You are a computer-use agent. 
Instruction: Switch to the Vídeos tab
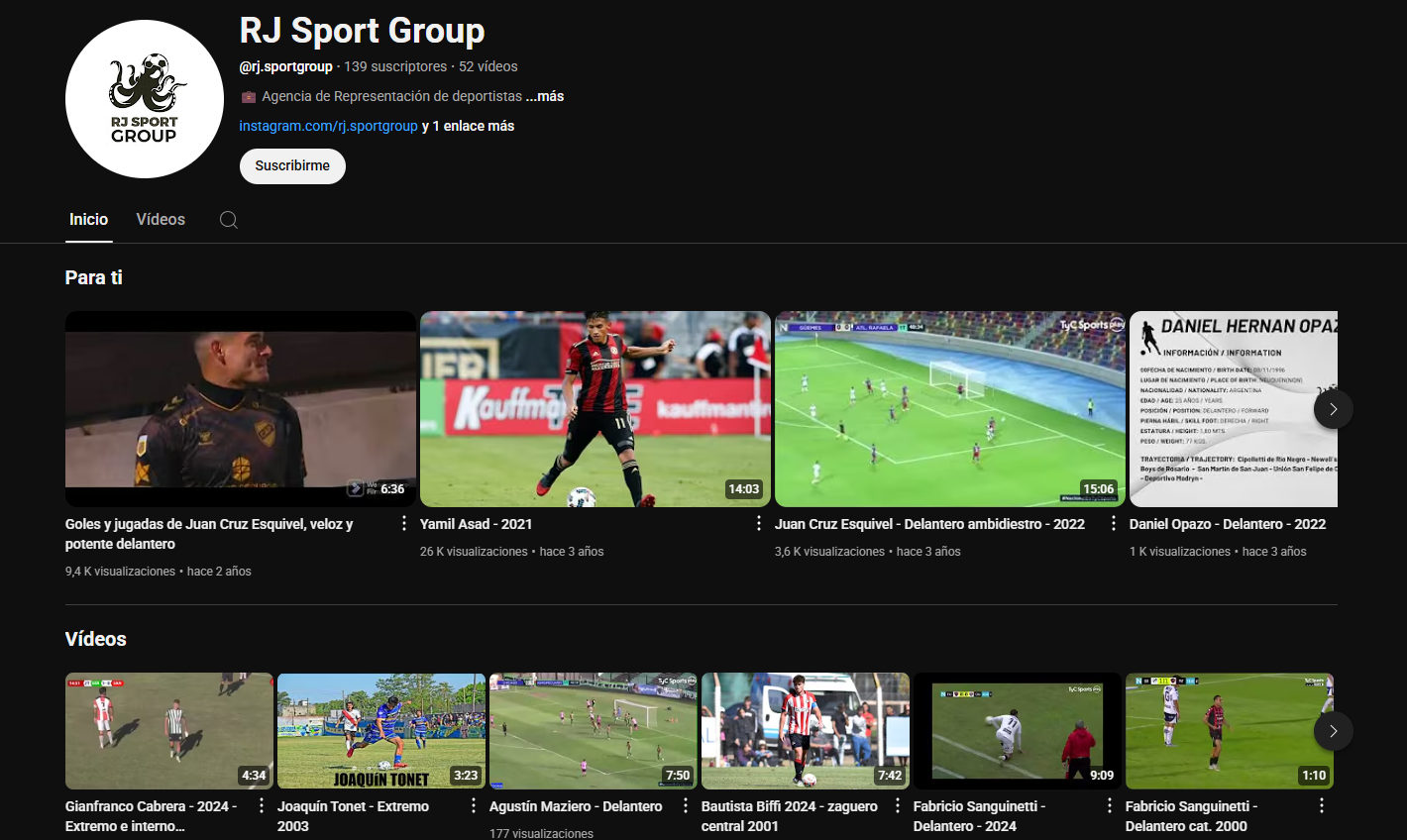[x=161, y=219]
